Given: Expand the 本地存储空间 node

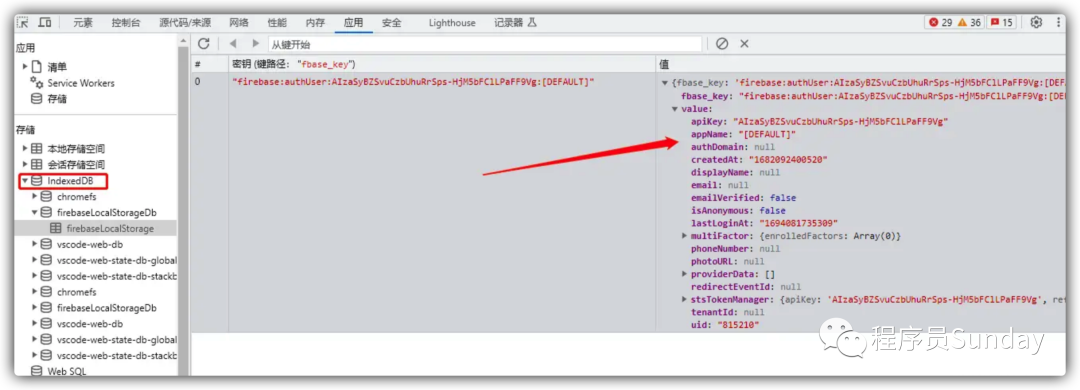Looking at the screenshot, I should (x=25, y=148).
